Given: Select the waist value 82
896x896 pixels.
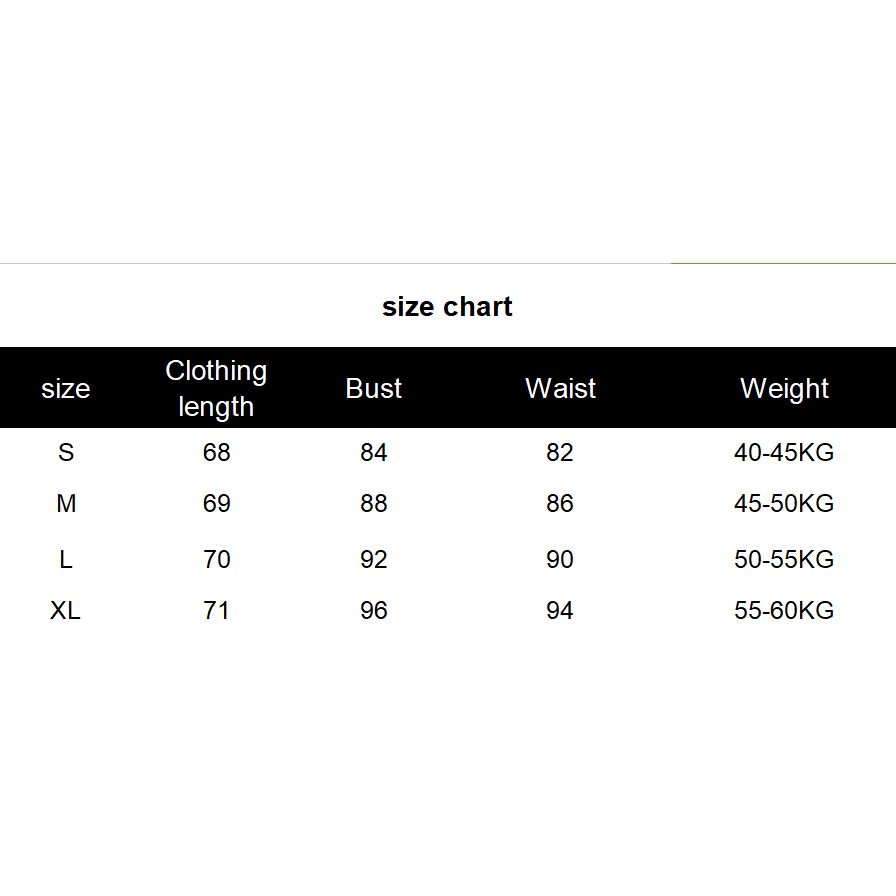Looking at the screenshot, I should point(560,453).
